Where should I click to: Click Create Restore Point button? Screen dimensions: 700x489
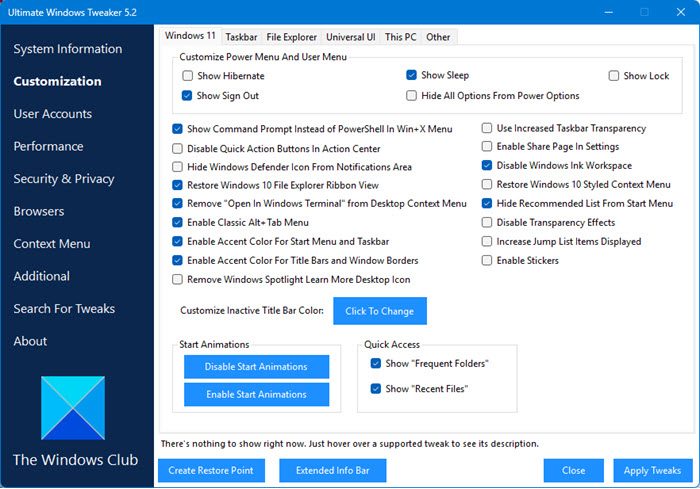coord(211,471)
